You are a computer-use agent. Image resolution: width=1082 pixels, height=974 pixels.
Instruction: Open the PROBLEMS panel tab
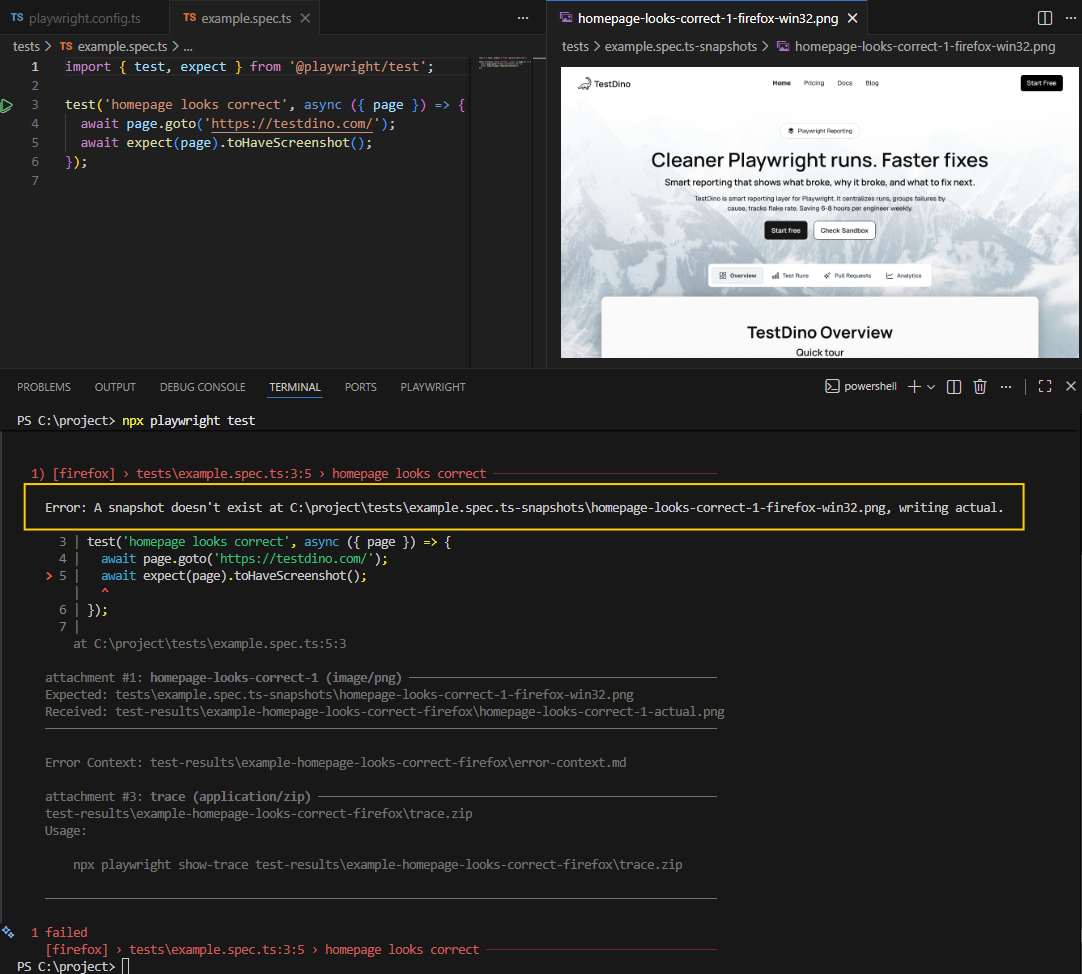click(x=44, y=387)
